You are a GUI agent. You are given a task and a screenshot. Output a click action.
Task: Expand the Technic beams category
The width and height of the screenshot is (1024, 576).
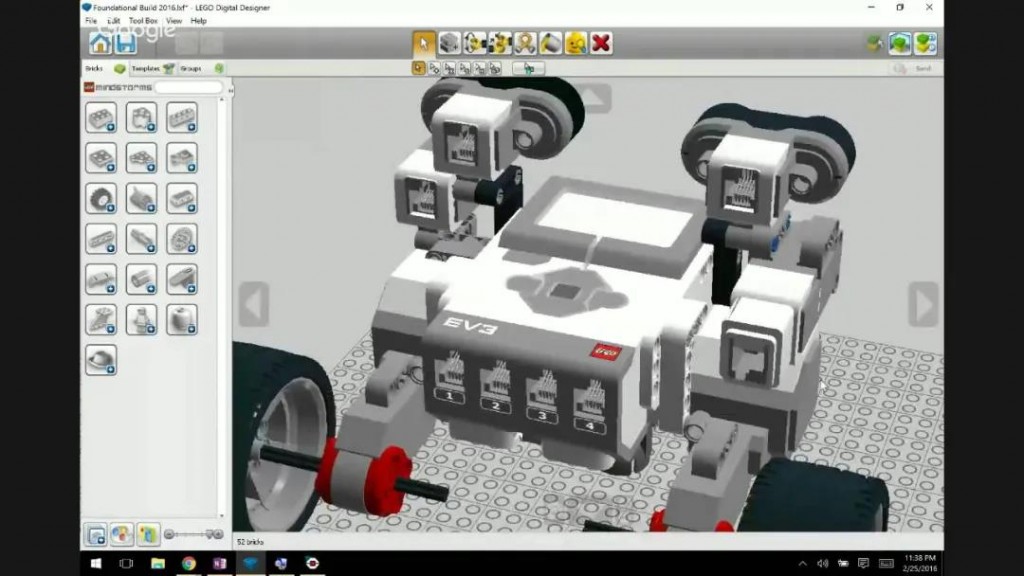[101, 240]
